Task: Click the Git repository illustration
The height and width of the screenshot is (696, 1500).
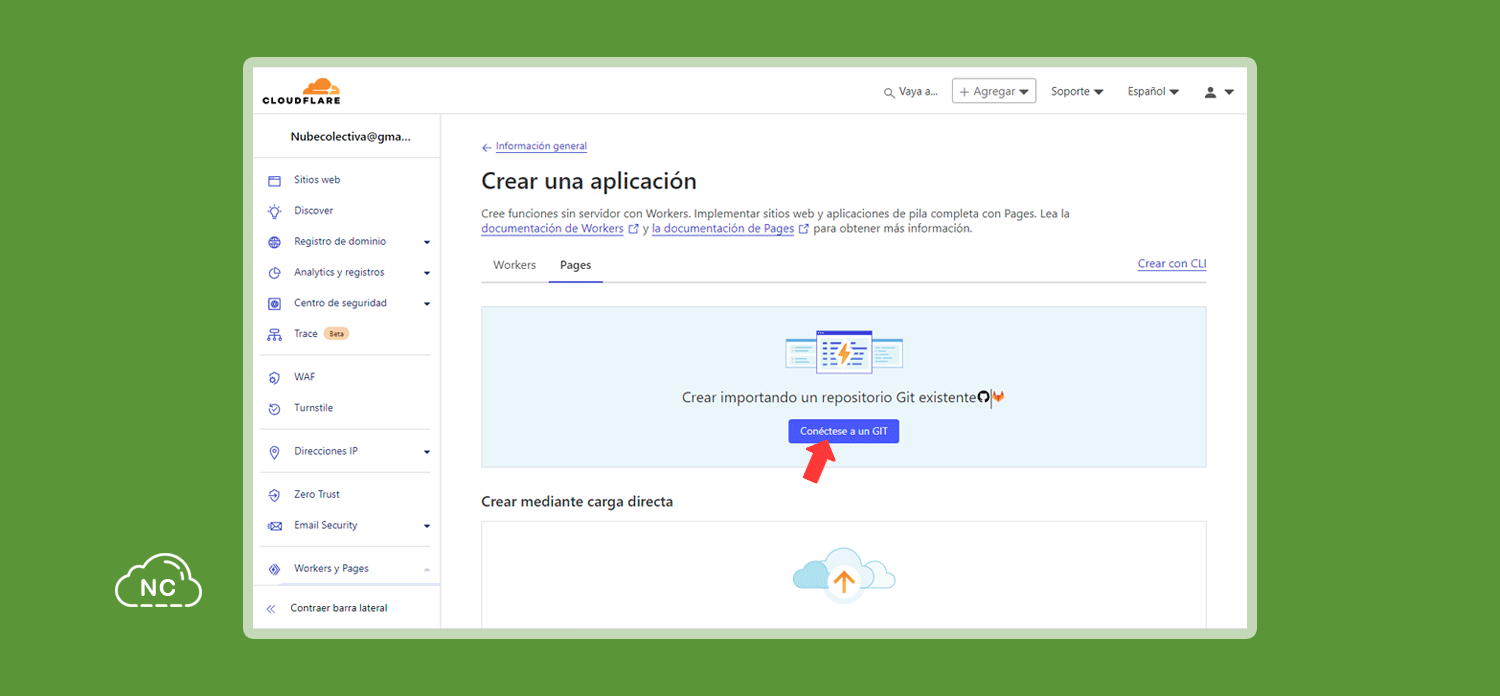Action: pyautogui.click(x=844, y=352)
